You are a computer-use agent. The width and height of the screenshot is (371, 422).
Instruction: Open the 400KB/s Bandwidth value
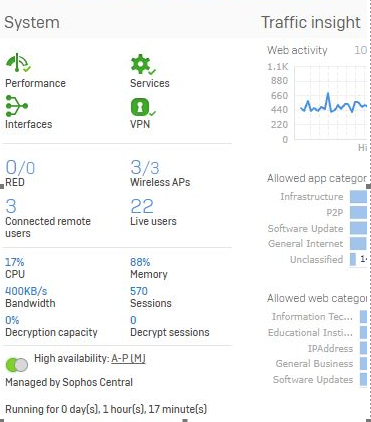tap(26, 291)
